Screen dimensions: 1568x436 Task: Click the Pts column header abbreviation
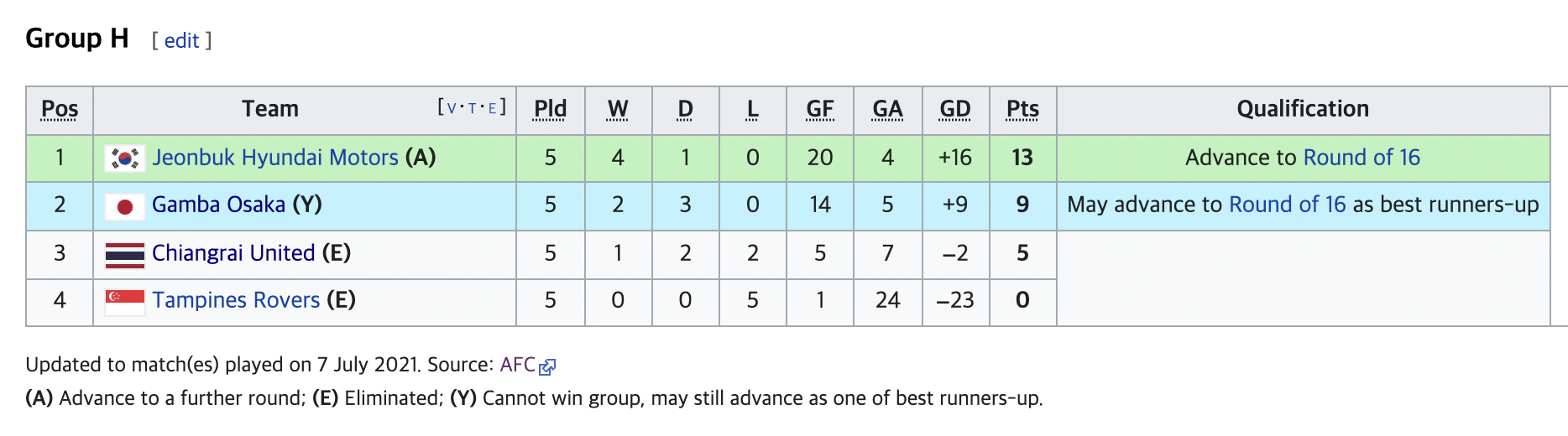coord(1022,109)
